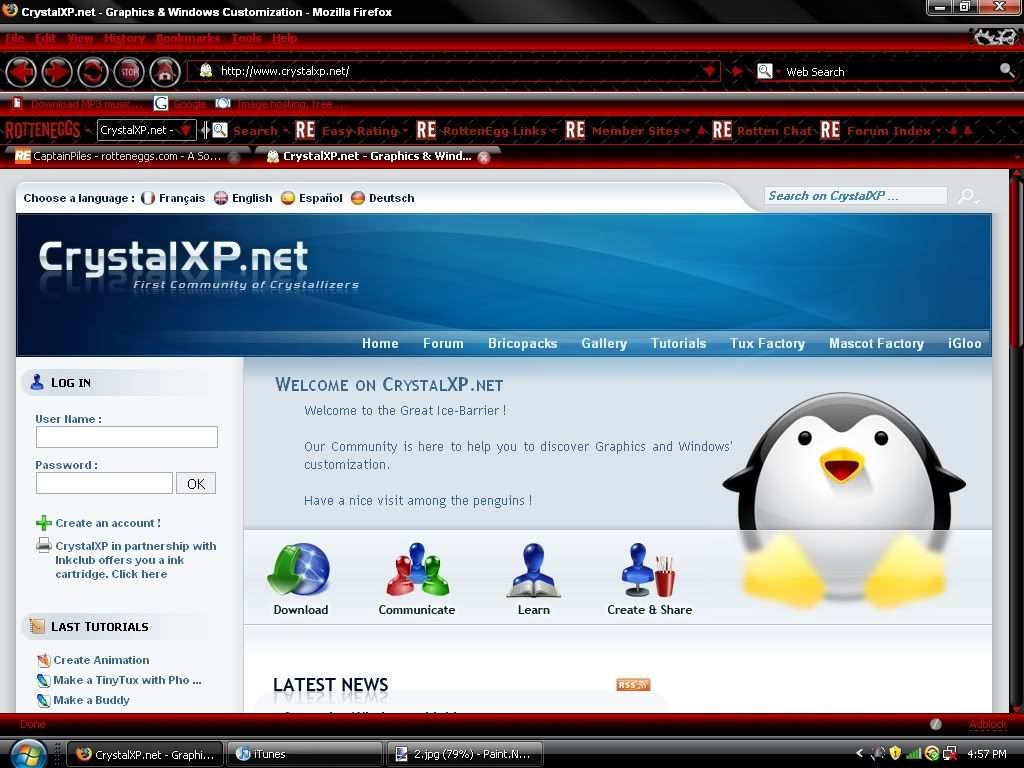Screen dimensions: 1024x768
Task: Switch to the CaptainPiles rotteneggs tab
Action: tap(120, 156)
